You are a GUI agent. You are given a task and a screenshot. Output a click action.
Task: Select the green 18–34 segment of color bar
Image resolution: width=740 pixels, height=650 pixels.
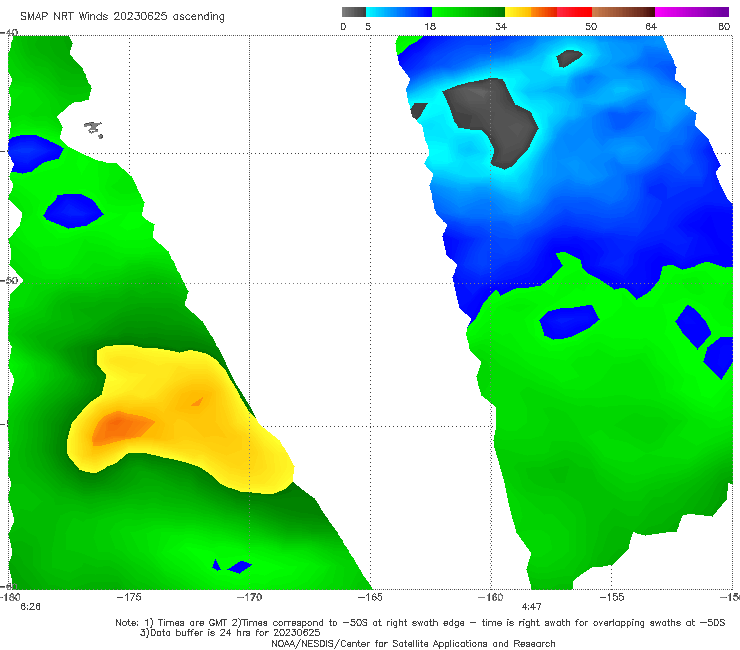click(x=469, y=12)
